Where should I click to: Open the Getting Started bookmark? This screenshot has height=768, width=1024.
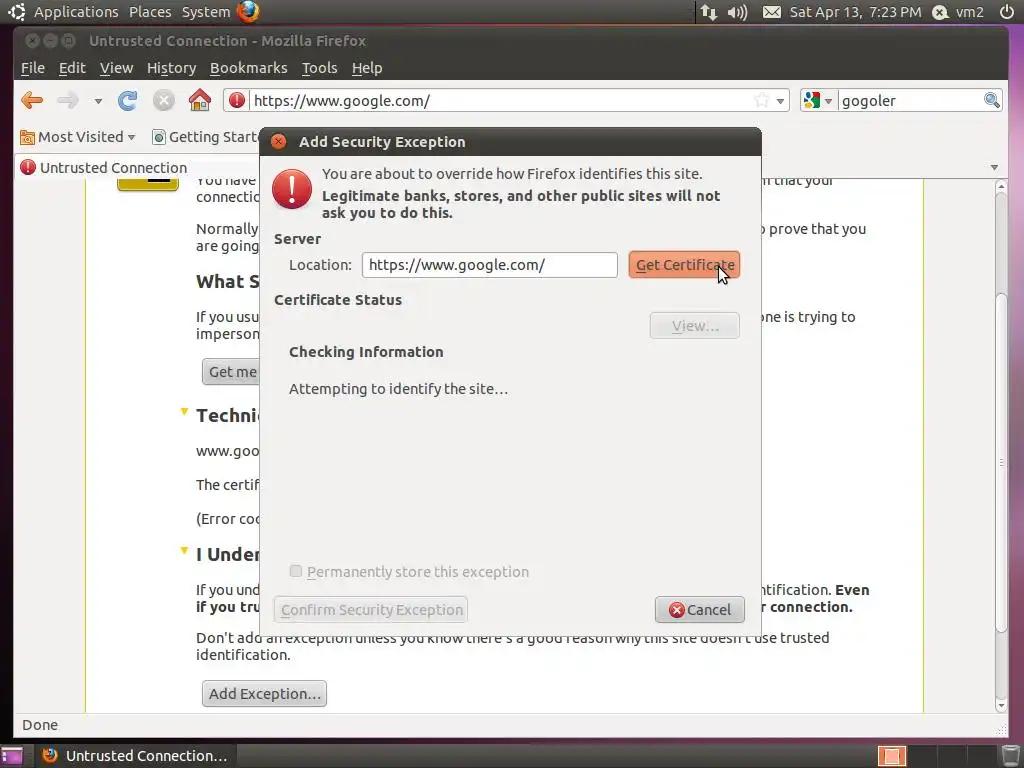click(x=206, y=137)
